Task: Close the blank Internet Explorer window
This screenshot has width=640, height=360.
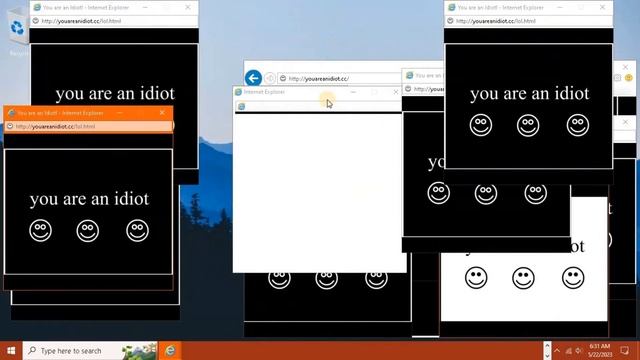Action: coord(396,92)
